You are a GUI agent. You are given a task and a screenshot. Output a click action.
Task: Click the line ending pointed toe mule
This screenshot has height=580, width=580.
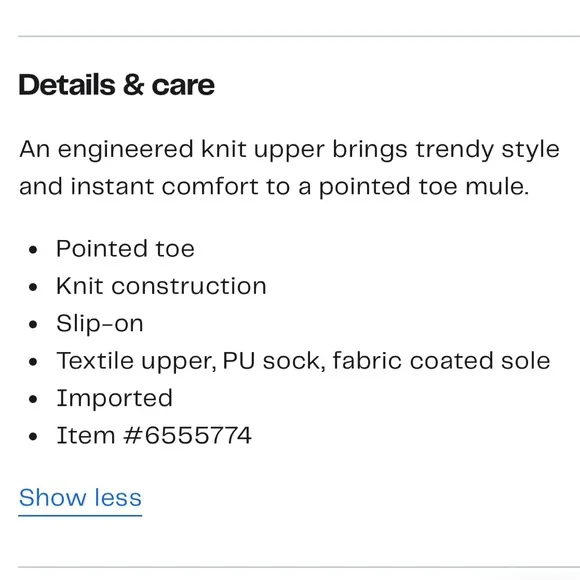274,187
